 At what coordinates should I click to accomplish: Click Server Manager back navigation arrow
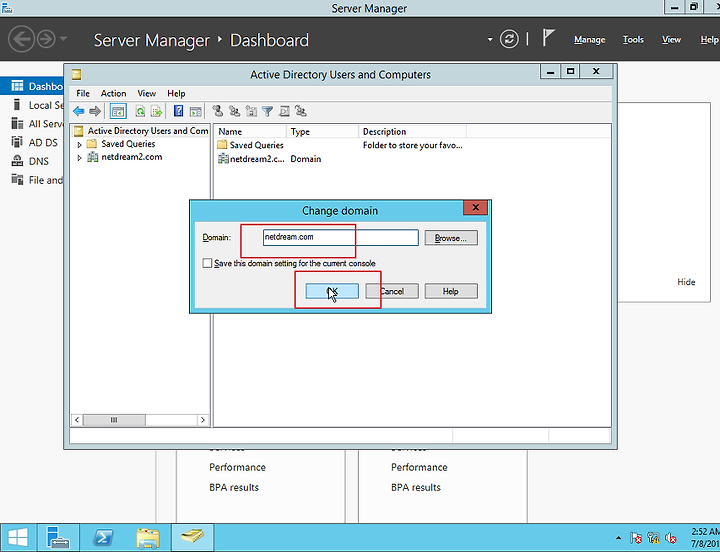pos(21,39)
